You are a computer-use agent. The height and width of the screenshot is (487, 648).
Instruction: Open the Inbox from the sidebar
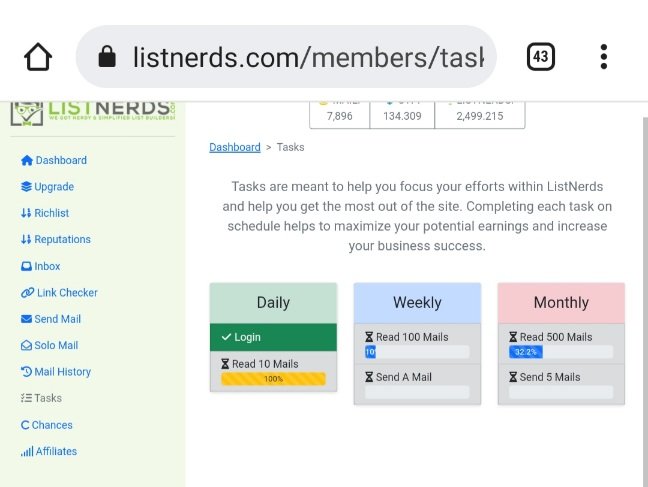[40, 266]
